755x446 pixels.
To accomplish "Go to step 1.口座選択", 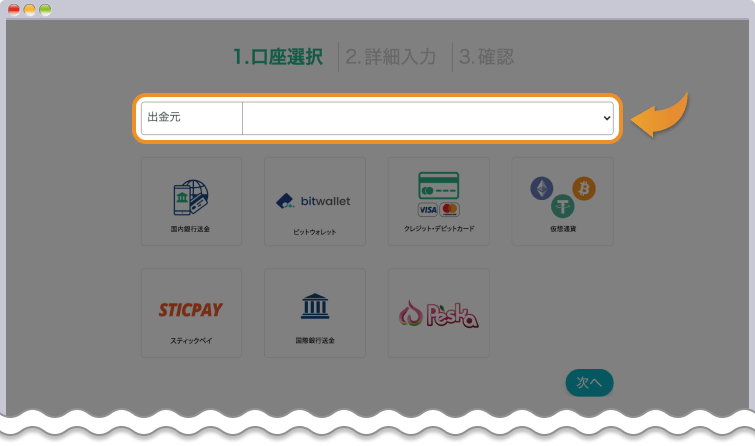I will pos(278,57).
